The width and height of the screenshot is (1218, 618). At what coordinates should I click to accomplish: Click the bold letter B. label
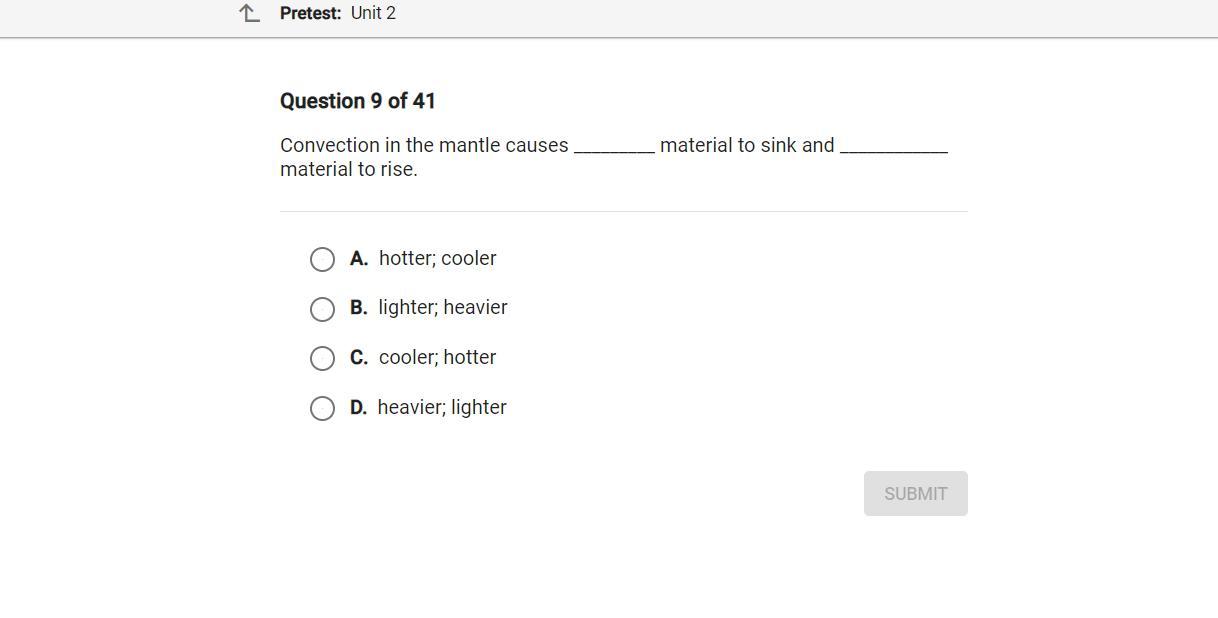pos(359,307)
